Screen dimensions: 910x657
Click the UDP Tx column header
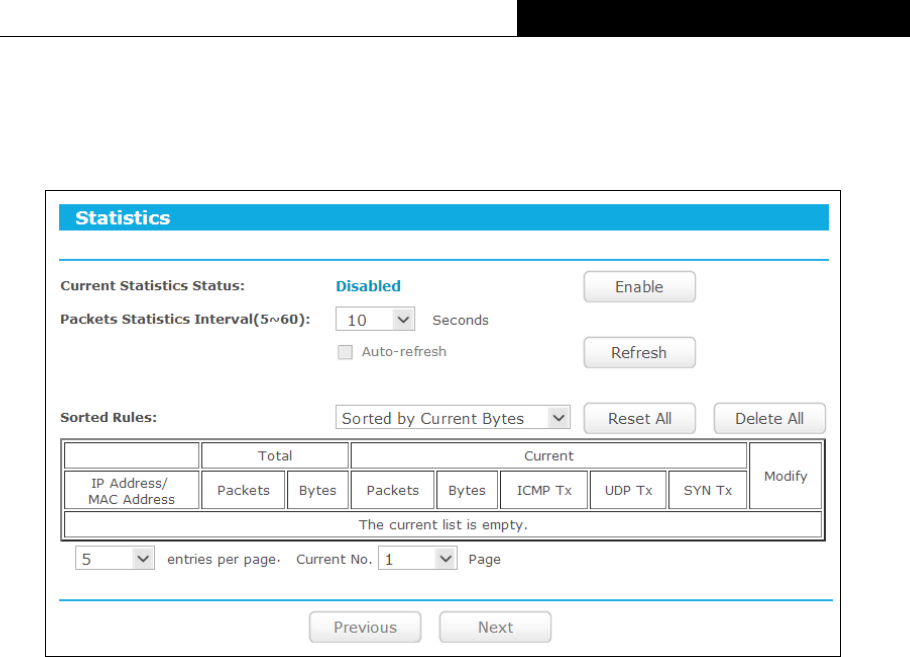[x=628, y=490]
